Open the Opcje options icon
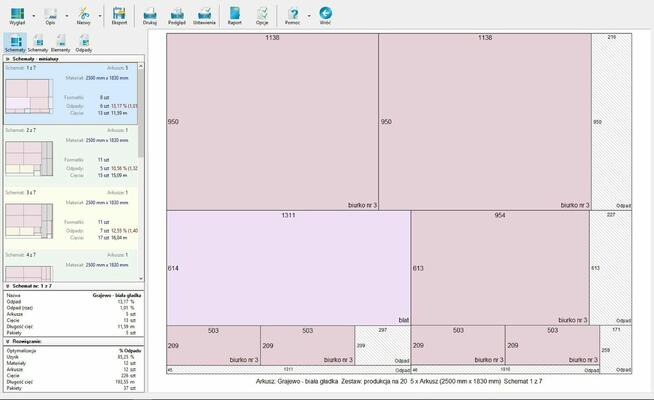 click(262, 14)
